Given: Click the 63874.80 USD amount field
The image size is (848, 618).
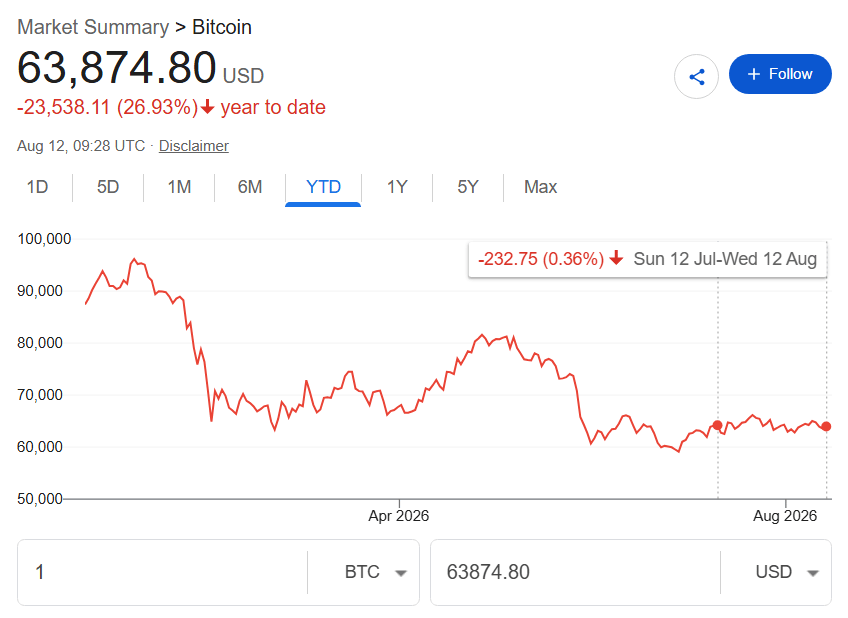Looking at the screenshot, I should (x=575, y=572).
